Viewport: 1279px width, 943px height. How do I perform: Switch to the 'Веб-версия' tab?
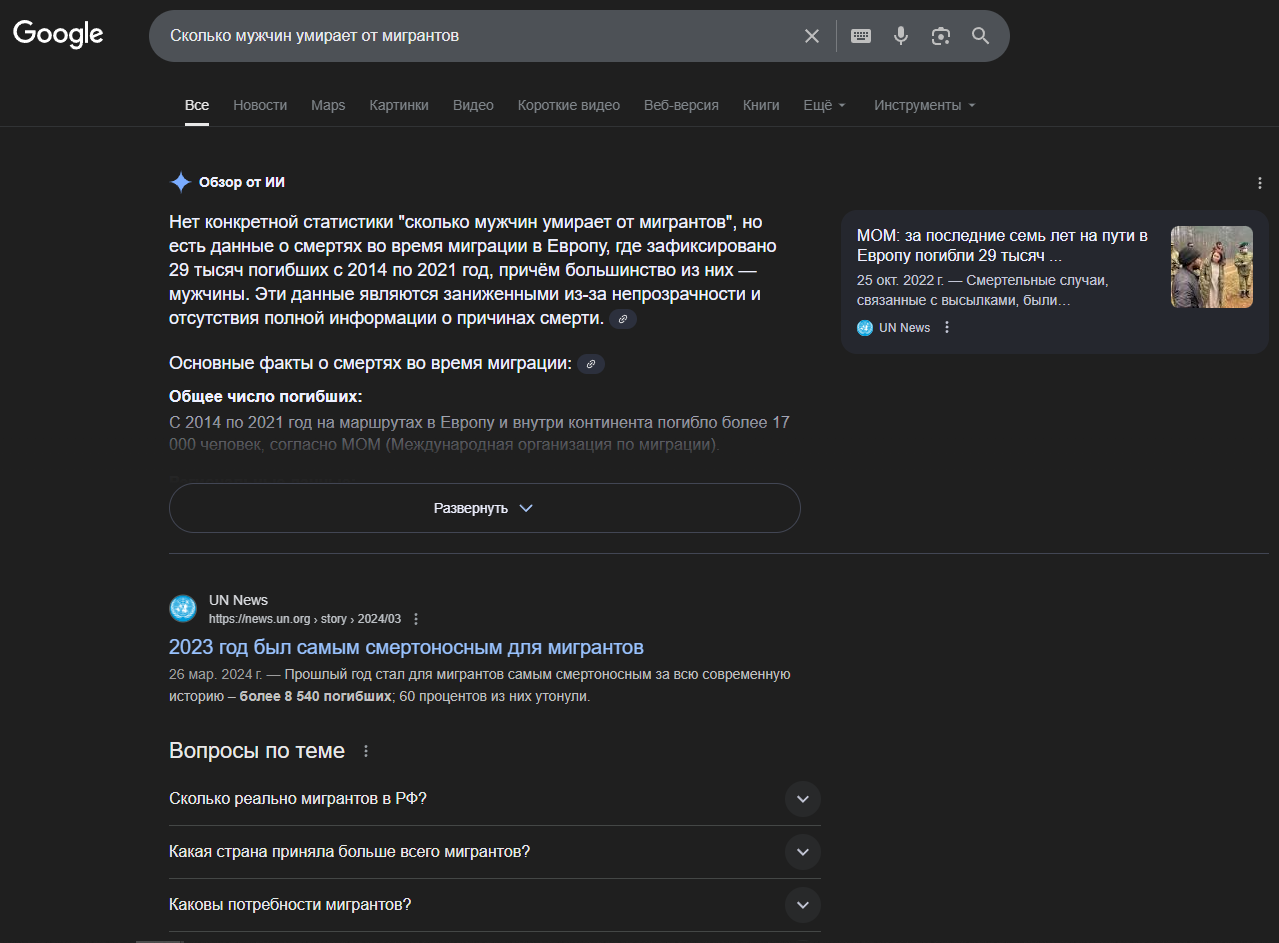[681, 105]
